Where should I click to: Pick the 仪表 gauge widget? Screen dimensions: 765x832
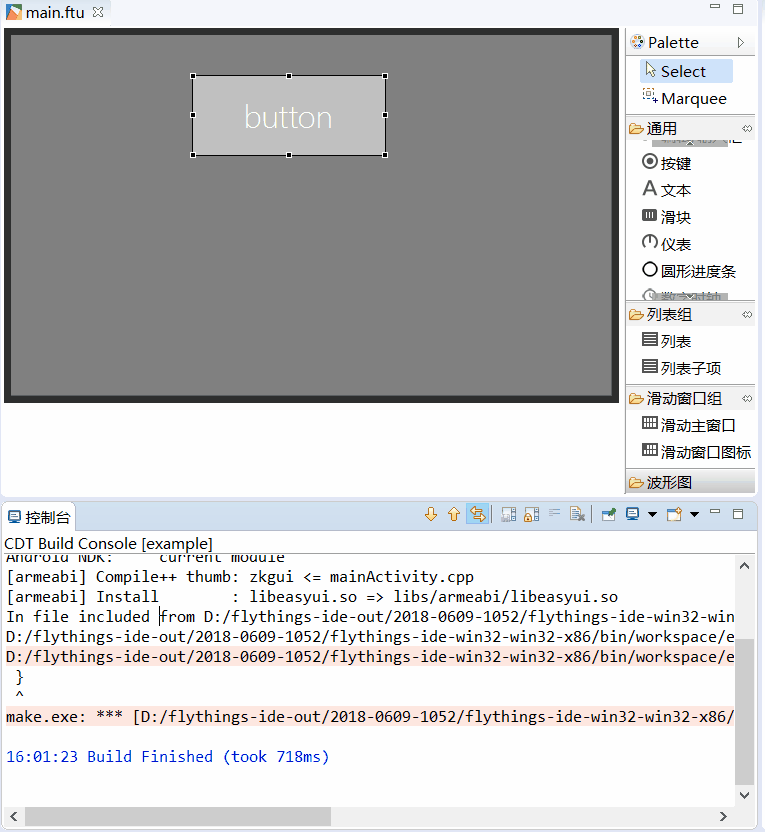pyautogui.click(x=667, y=244)
